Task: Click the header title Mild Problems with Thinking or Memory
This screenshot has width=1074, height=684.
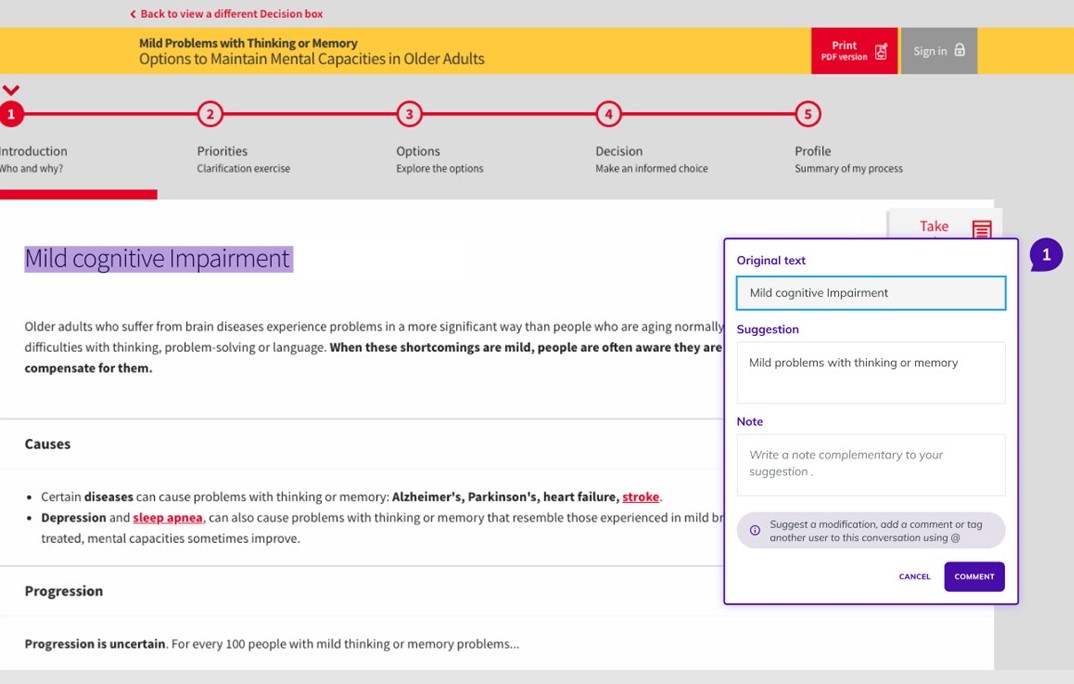Action: click(248, 43)
